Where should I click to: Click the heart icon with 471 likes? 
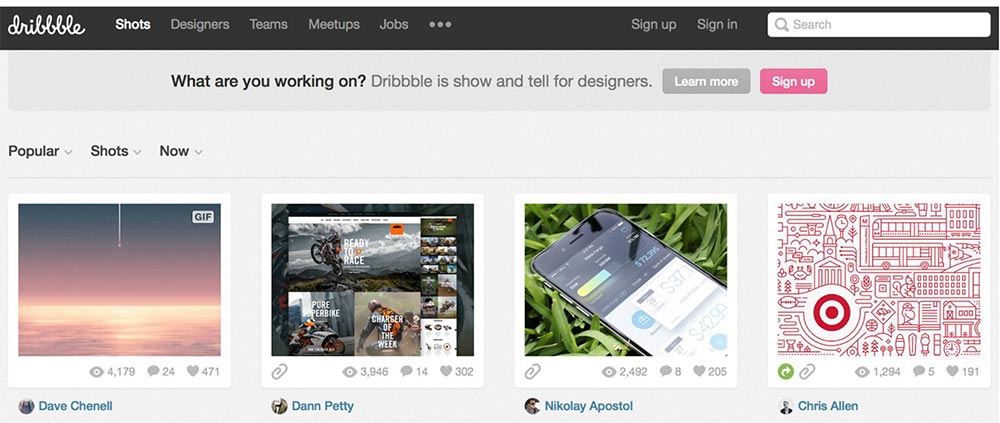(193, 371)
